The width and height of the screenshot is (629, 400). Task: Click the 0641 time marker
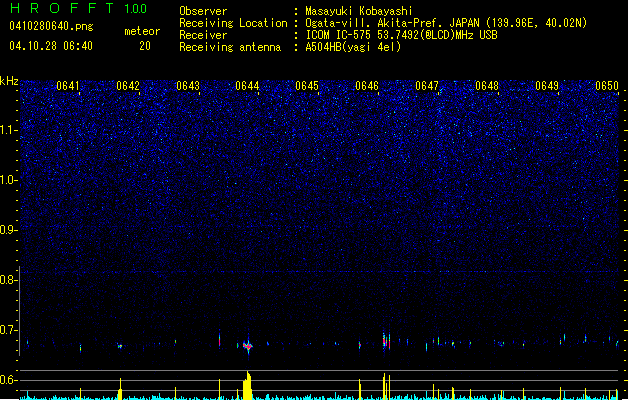coord(68,86)
